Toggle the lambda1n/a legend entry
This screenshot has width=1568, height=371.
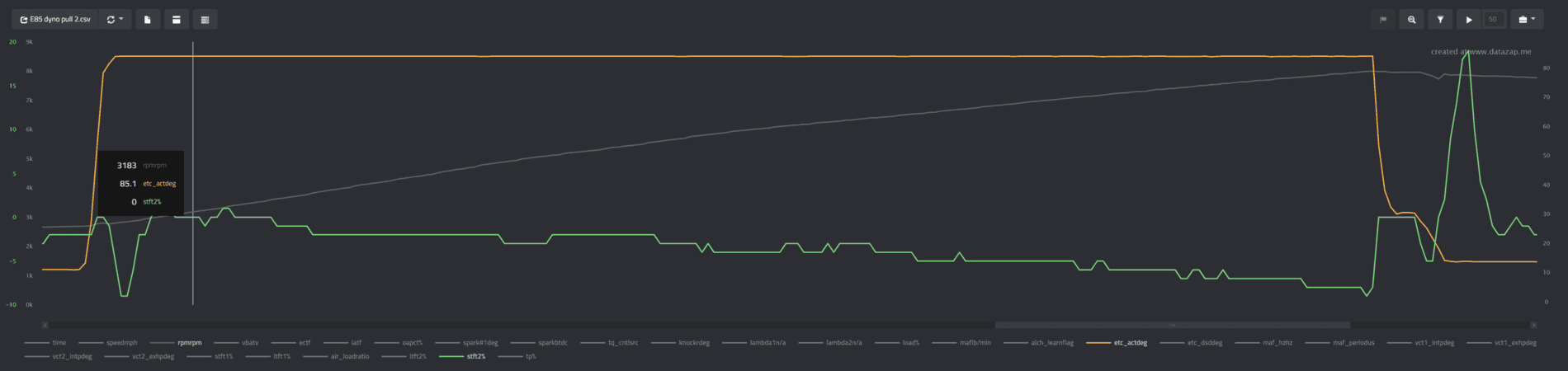(x=754, y=342)
